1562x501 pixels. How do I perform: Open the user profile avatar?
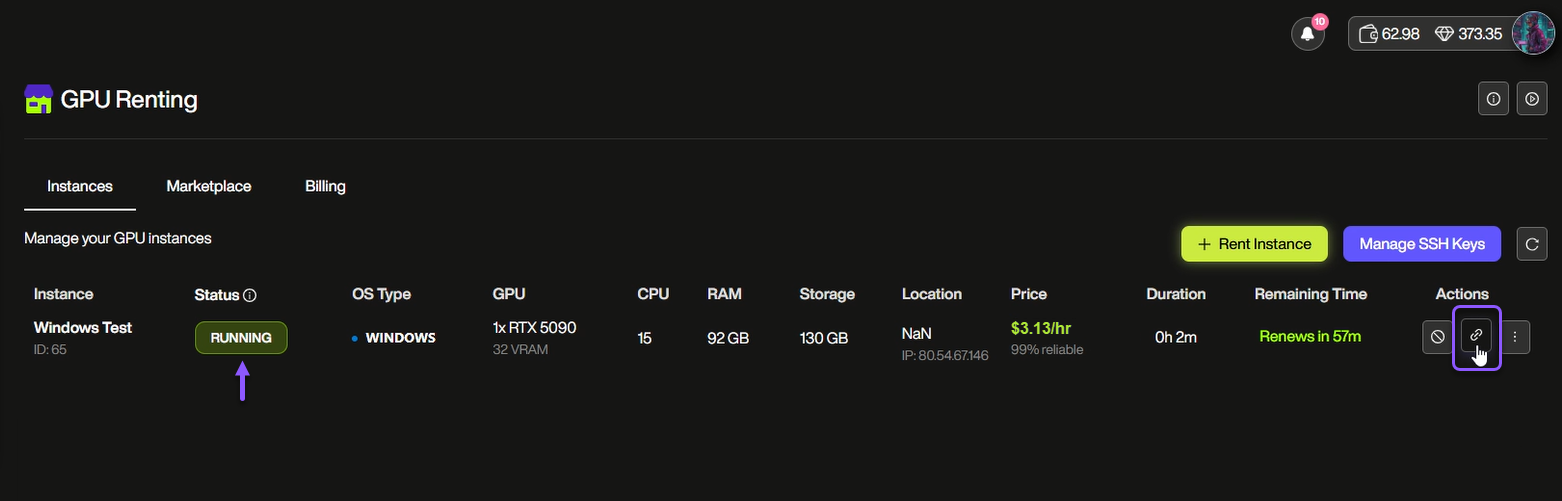1532,33
